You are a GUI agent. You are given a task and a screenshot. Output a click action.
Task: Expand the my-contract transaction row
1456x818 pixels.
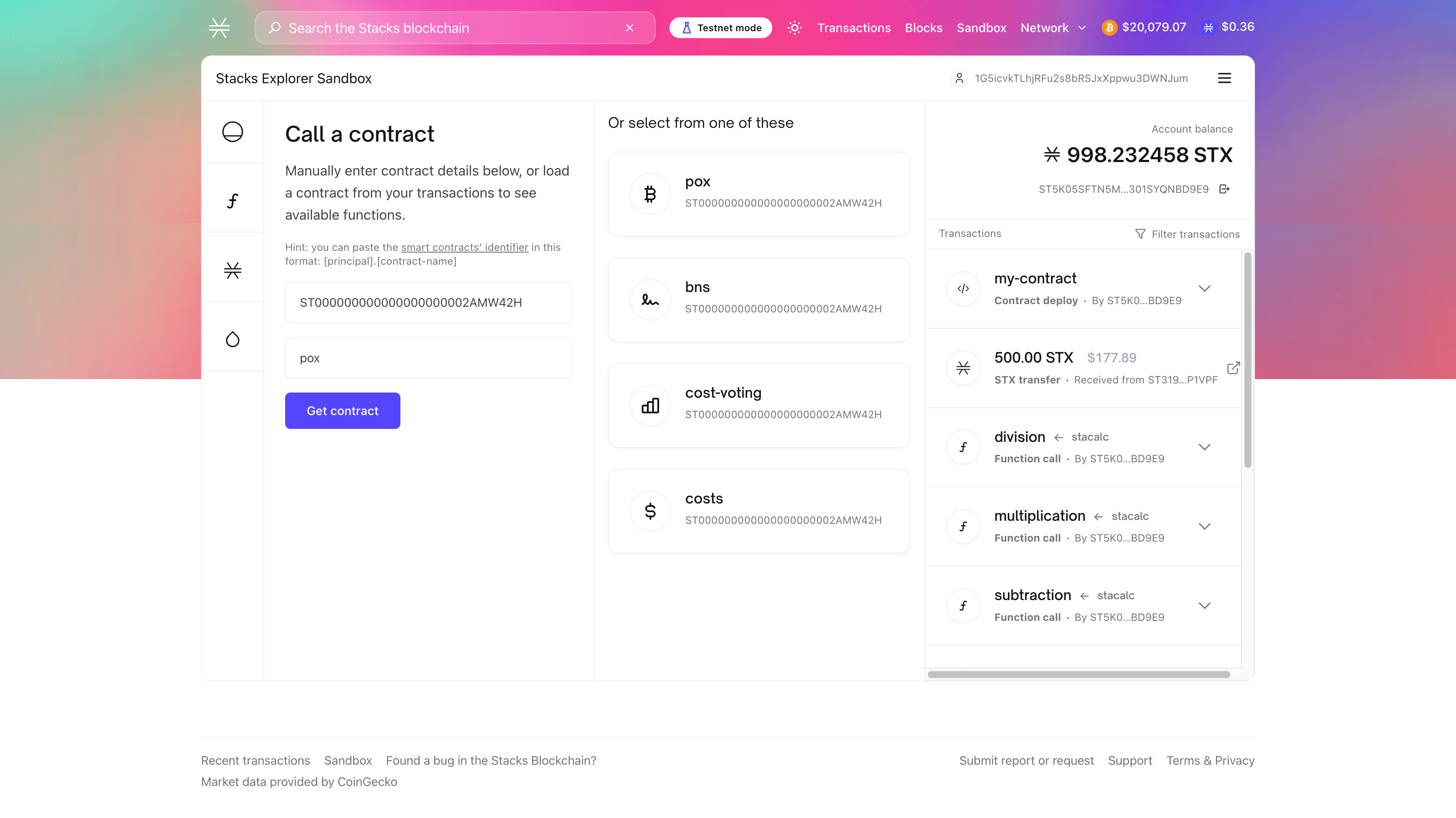1205,289
